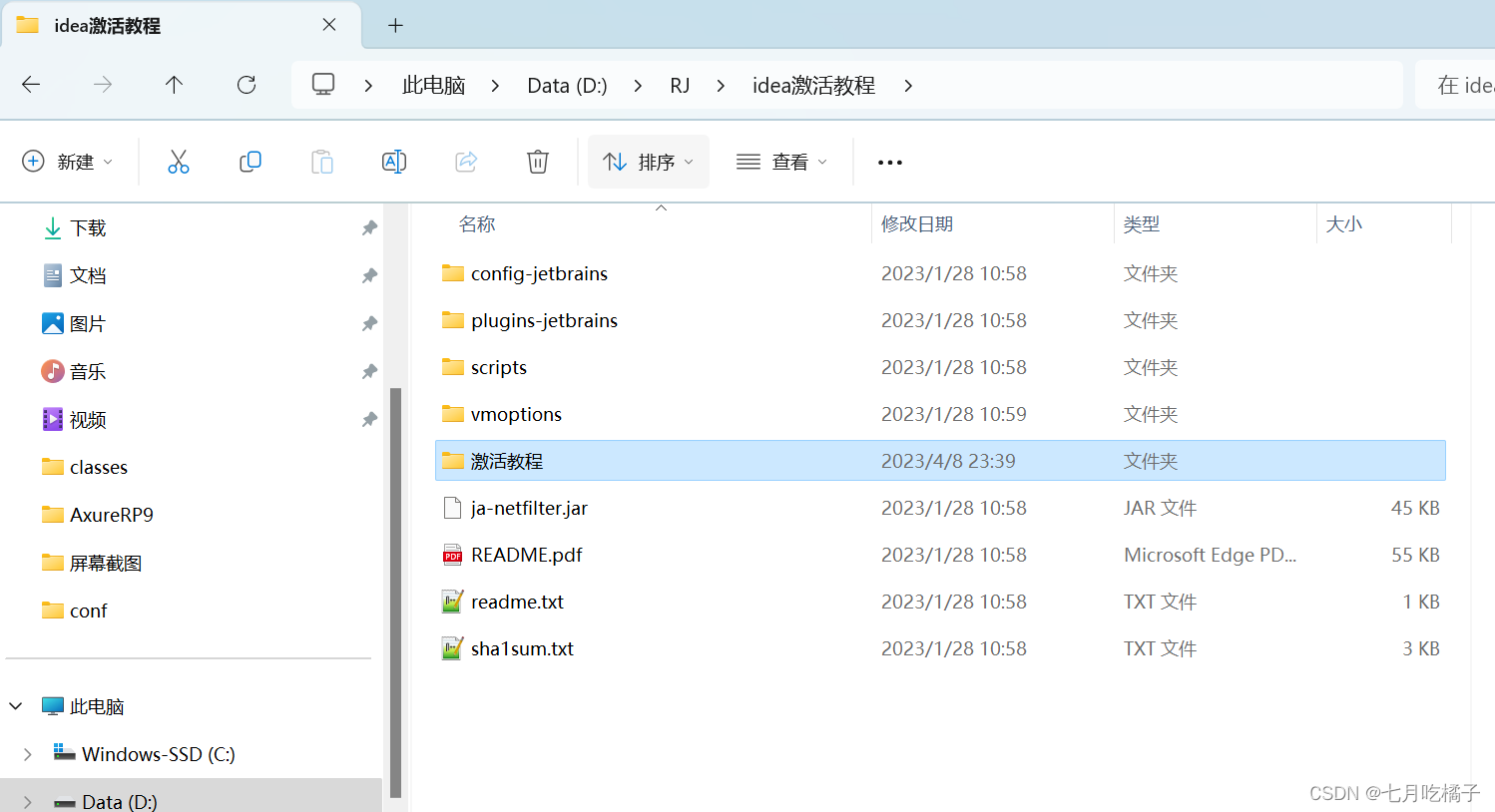Unpin 音乐 via its pin icon
1495x812 pixels.
pyautogui.click(x=369, y=371)
